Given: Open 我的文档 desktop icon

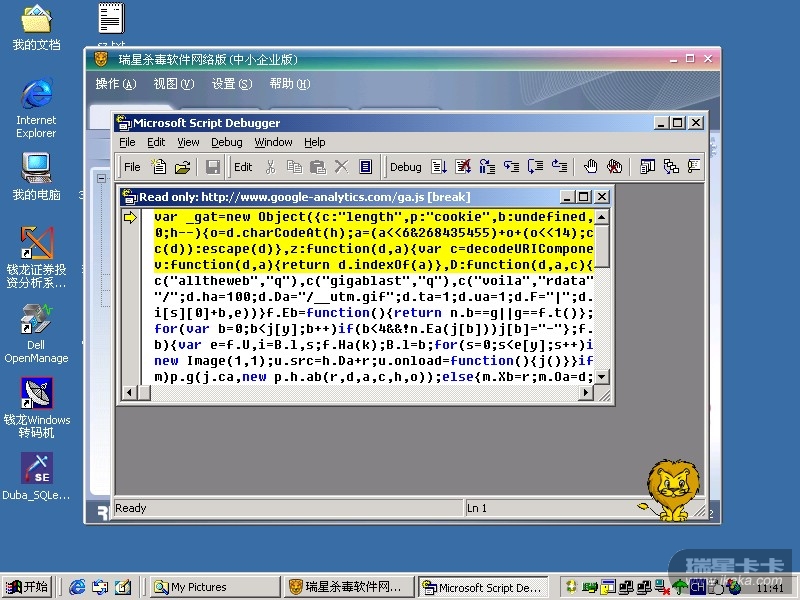Looking at the screenshot, I should pos(36,28).
